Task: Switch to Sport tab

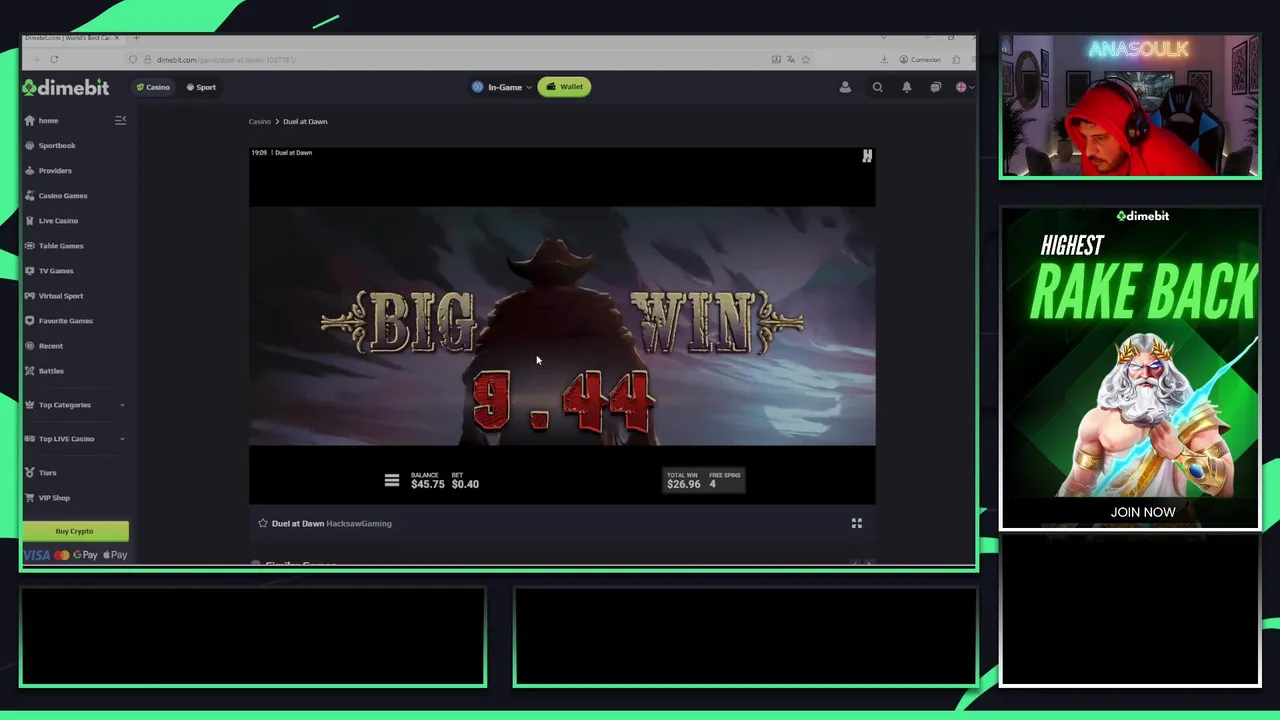Action: (x=201, y=87)
